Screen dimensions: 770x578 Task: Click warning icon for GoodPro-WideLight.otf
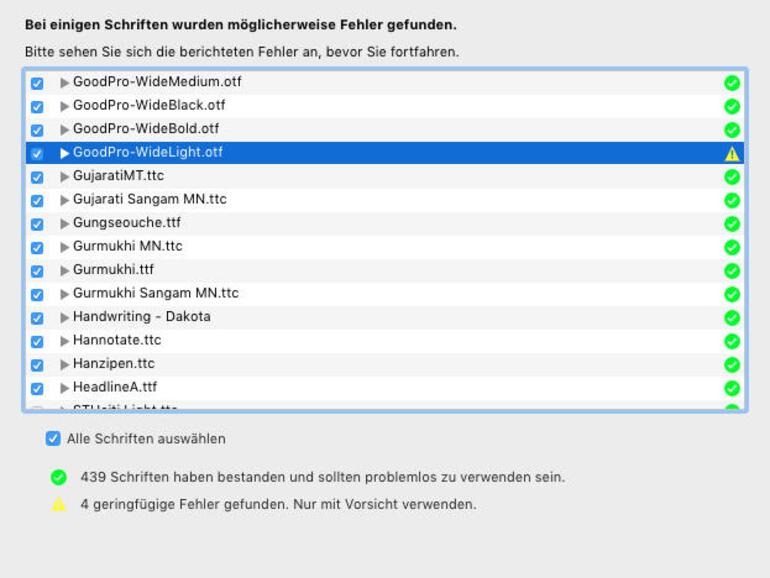pyautogui.click(x=731, y=153)
